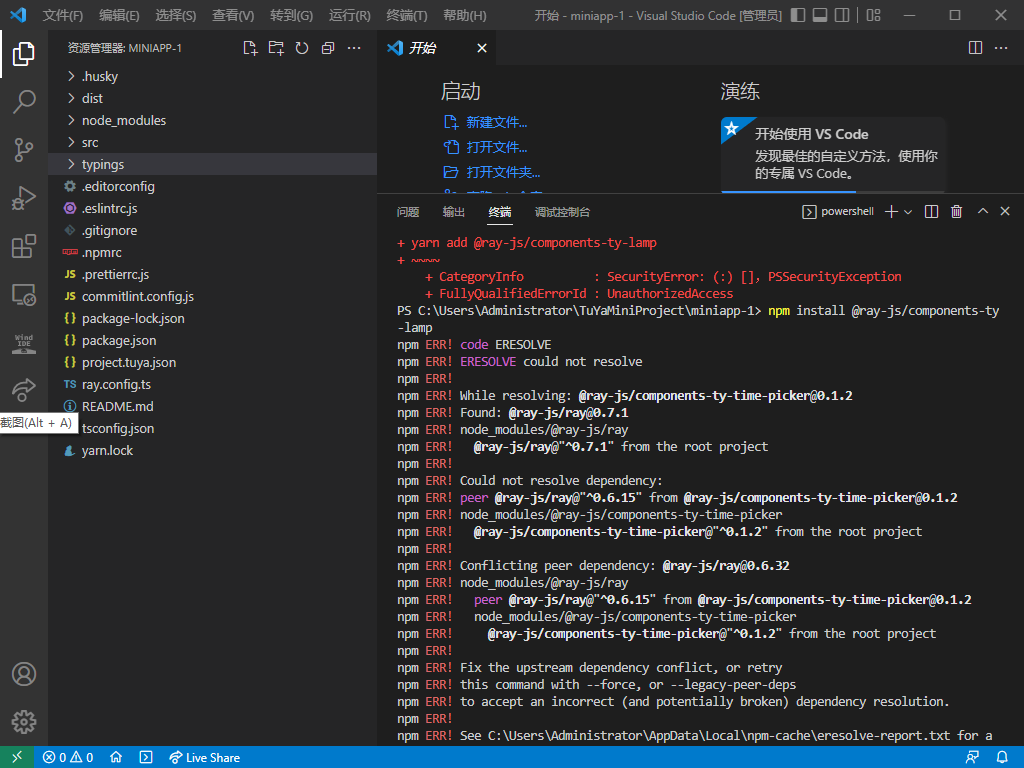
Task: Switch to the 调试控制台 panel tab
Action: [x=562, y=212]
